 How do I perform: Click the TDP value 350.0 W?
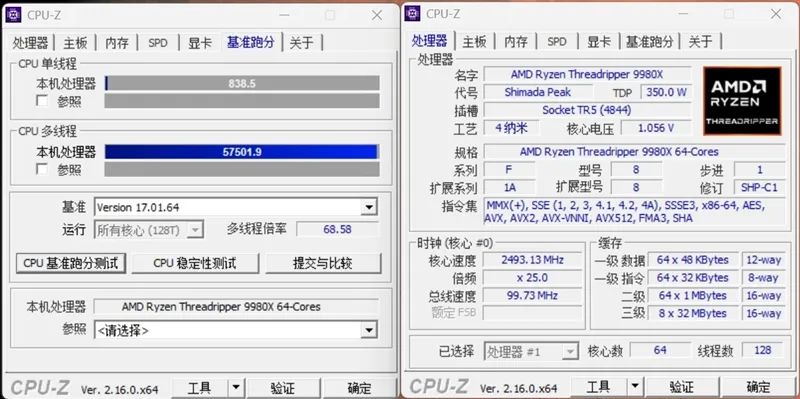pyautogui.click(x=667, y=92)
